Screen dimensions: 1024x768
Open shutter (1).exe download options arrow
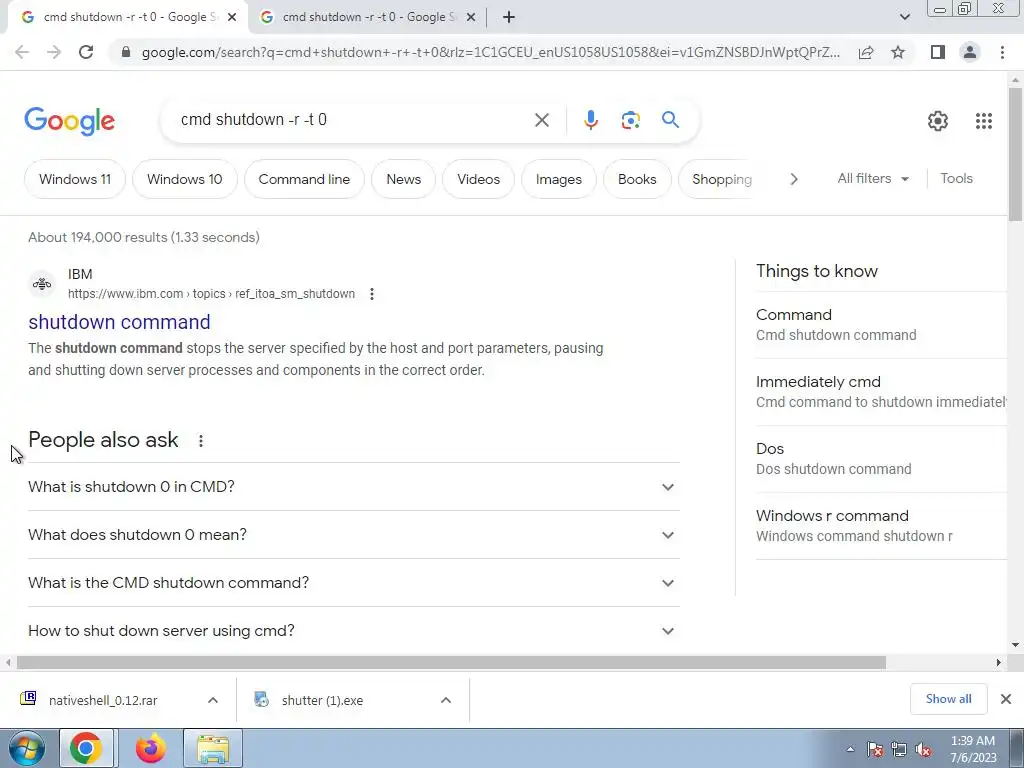446,700
